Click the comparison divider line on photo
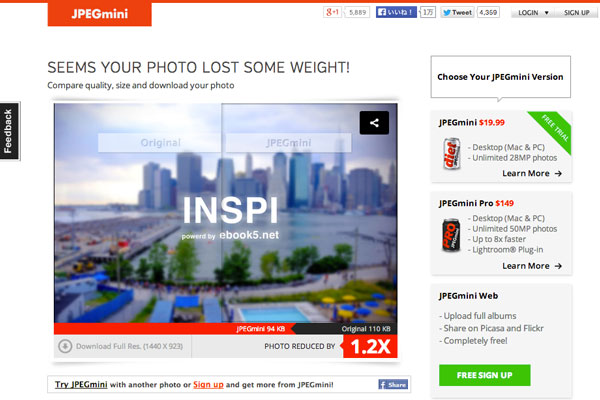This screenshot has height=400, width=600. click(x=222, y=213)
